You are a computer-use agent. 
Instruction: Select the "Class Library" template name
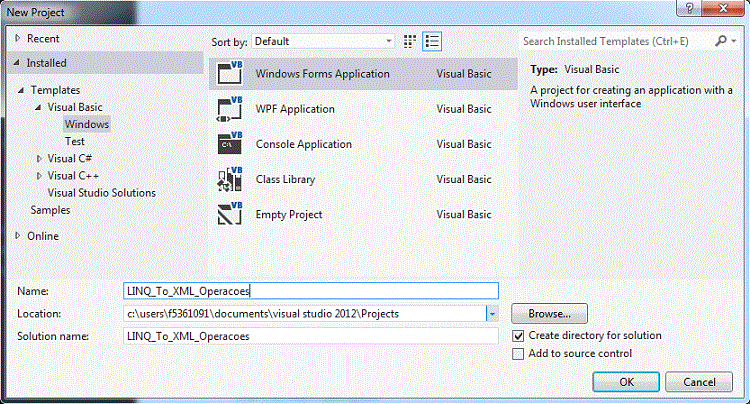click(285, 179)
